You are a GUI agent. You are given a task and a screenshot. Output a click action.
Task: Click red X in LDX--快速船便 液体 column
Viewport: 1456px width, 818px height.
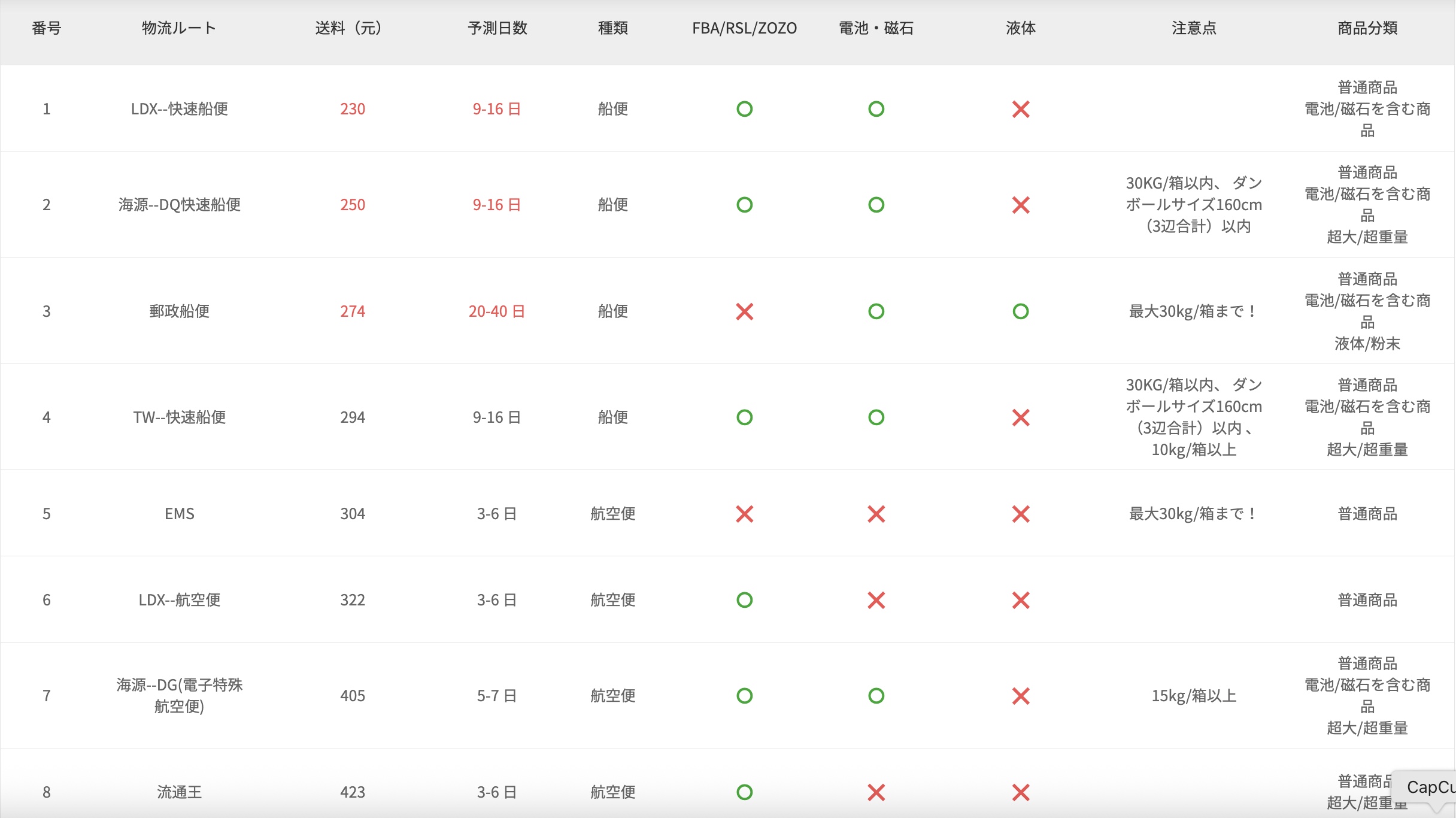pyautogui.click(x=1021, y=109)
